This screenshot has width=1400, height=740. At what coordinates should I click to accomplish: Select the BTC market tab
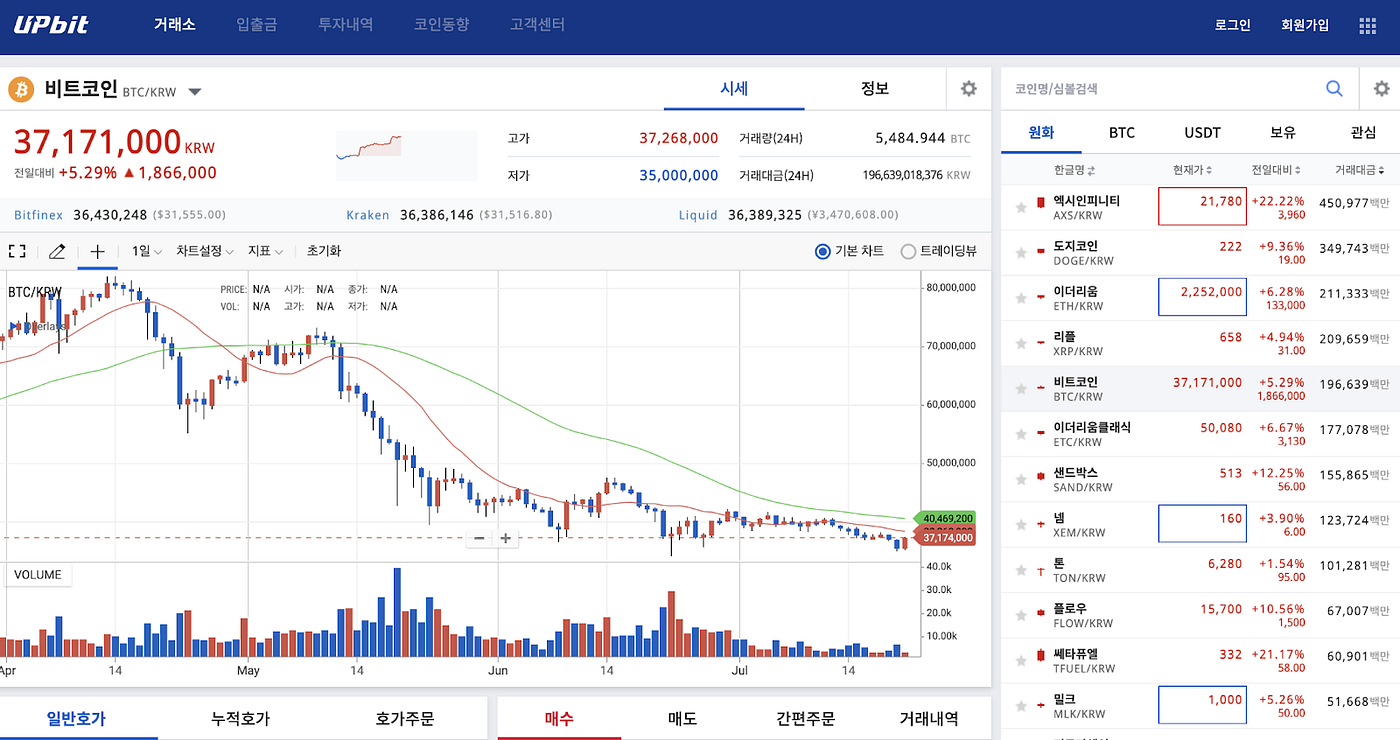[1122, 132]
